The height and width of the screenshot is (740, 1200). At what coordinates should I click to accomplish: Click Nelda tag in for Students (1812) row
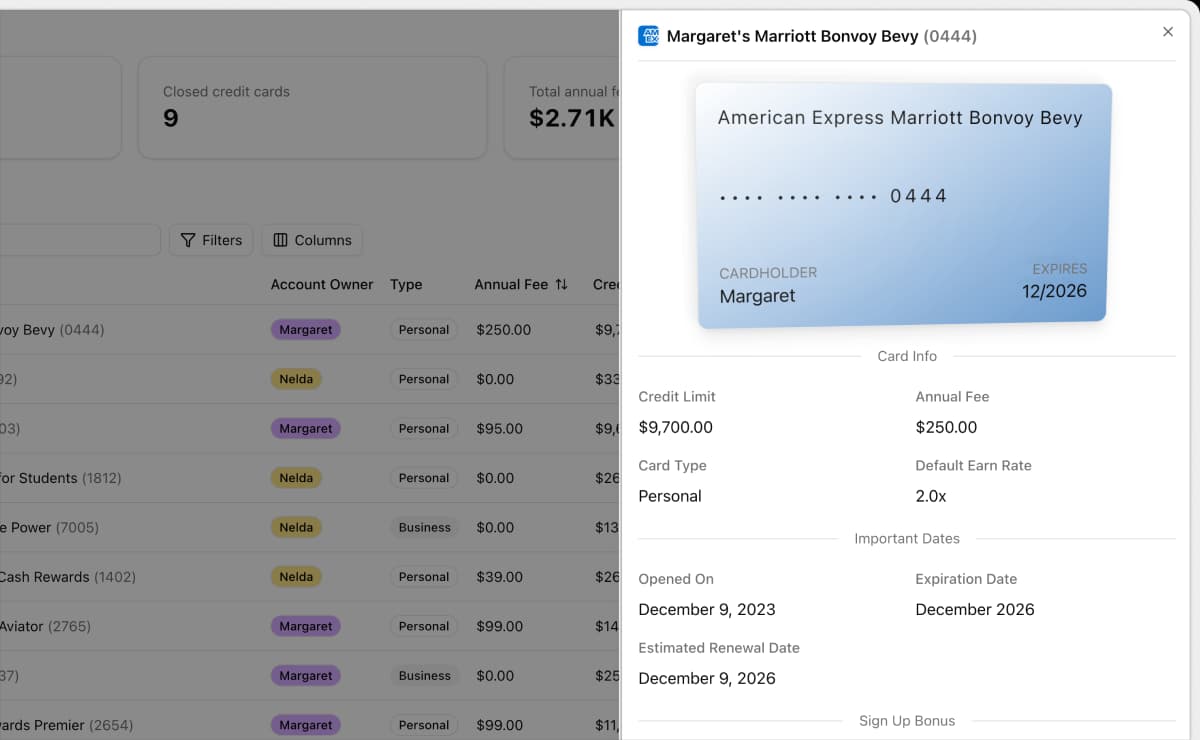click(296, 478)
